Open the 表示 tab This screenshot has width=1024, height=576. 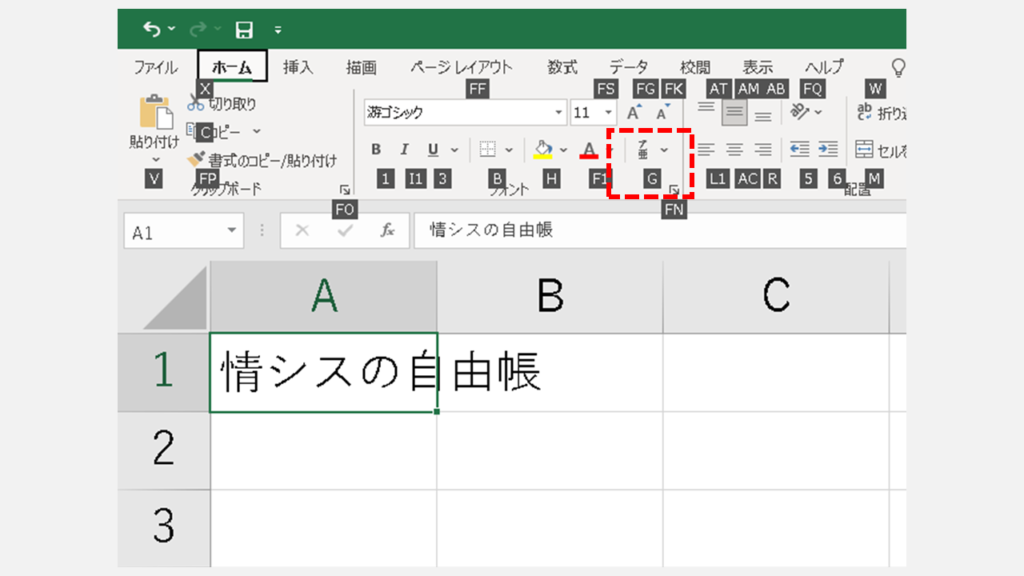pos(758,67)
